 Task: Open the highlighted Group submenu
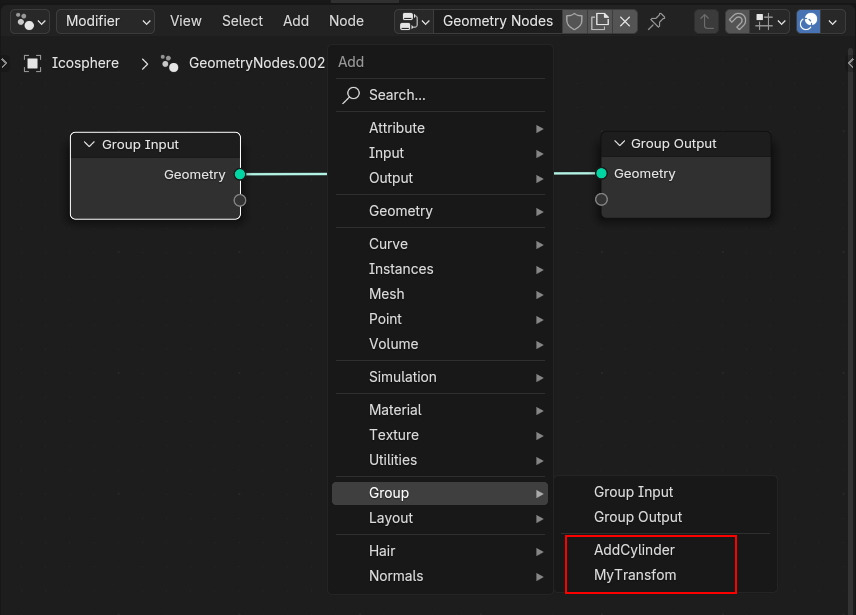[440, 493]
